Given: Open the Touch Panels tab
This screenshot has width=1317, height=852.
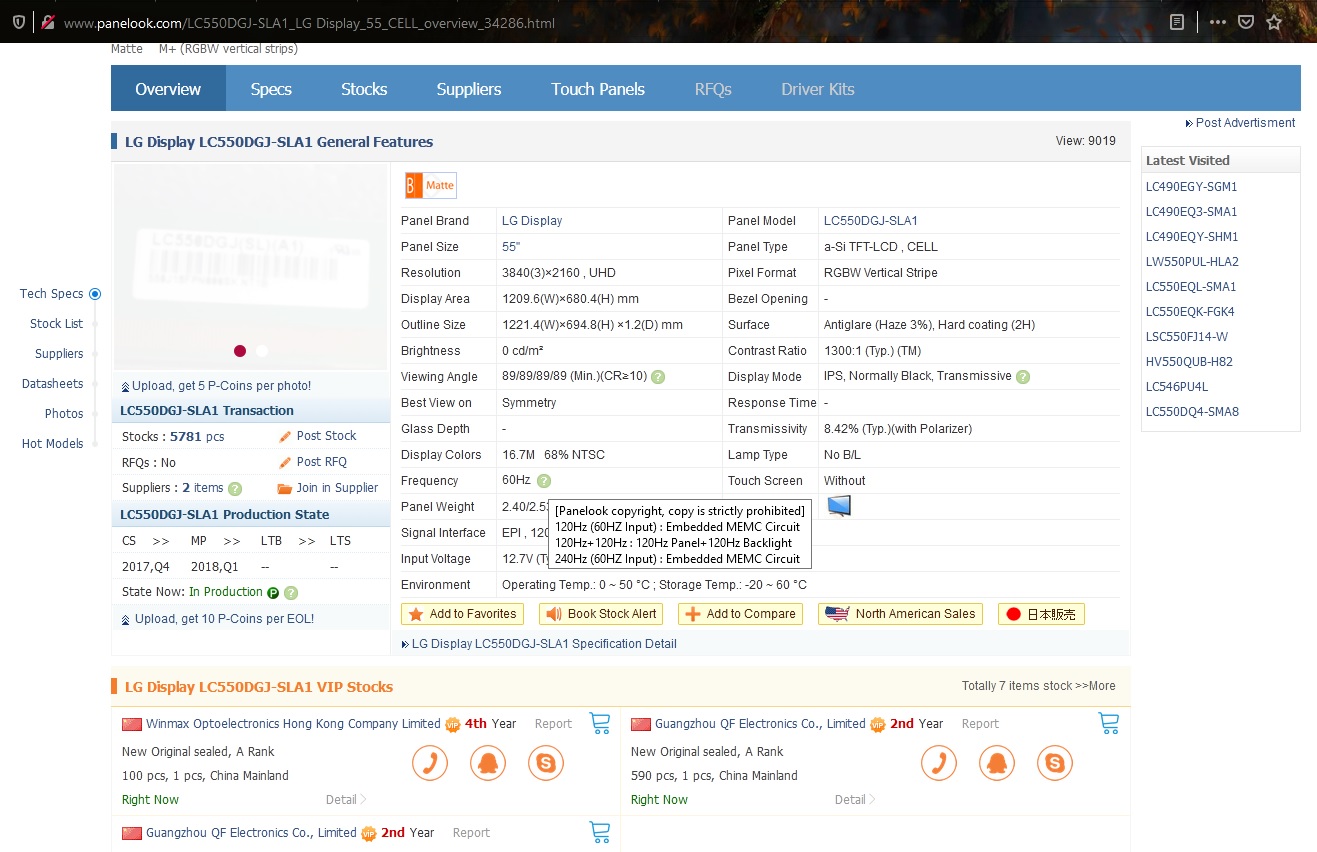Looking at the screenshot, I should [598, 89].
